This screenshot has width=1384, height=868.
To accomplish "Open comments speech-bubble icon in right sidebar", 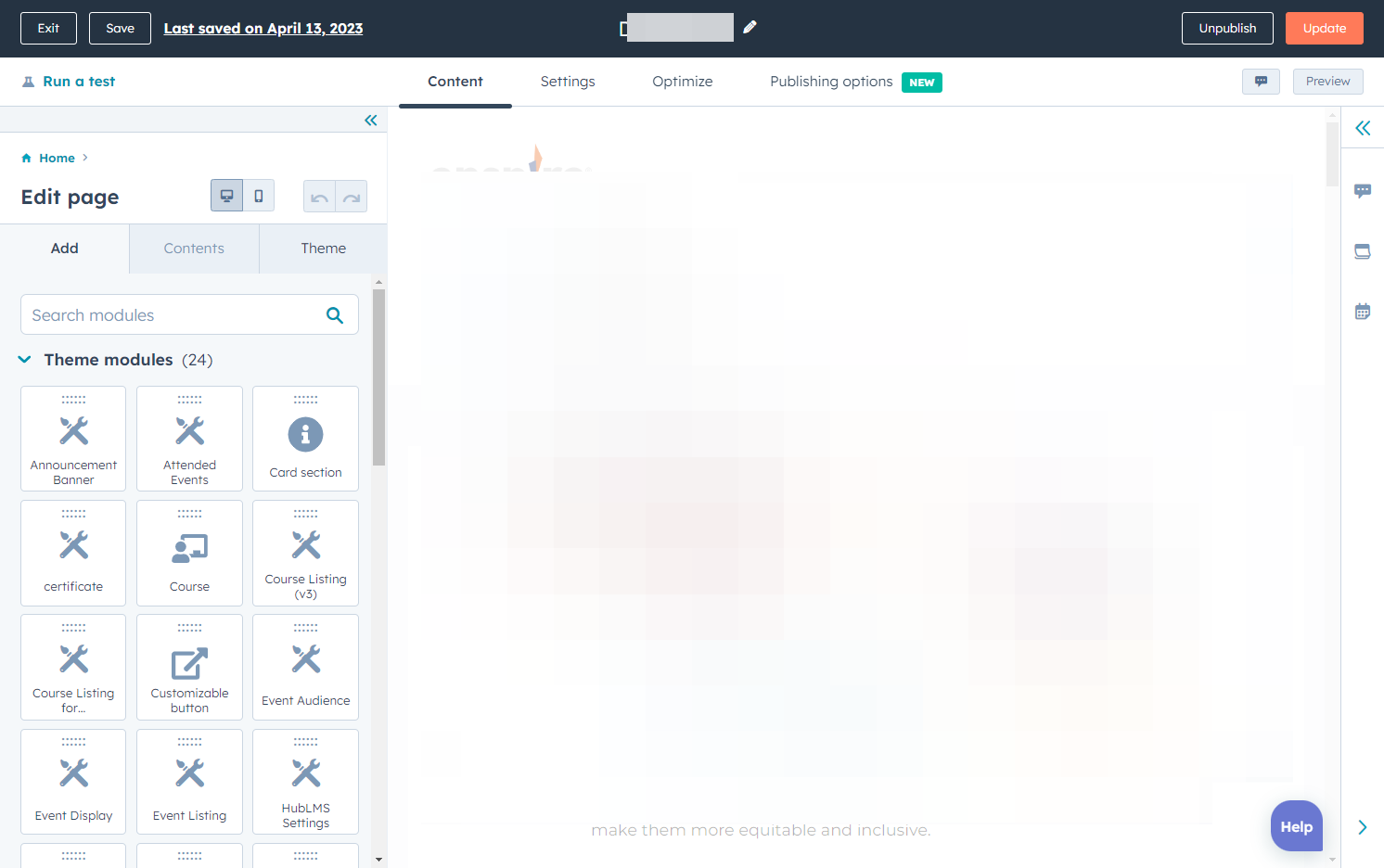I will click(x=1362, y=191).
